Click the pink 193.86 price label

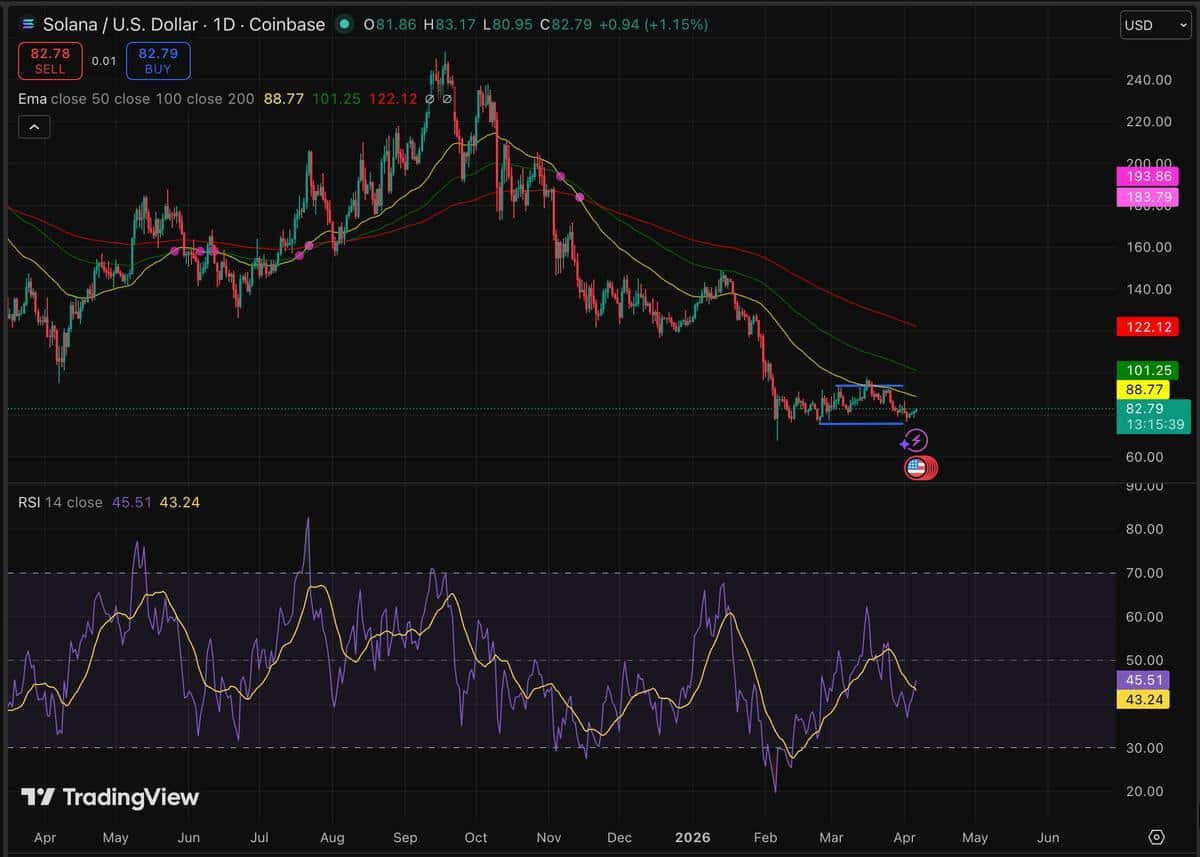[1147, 176]
